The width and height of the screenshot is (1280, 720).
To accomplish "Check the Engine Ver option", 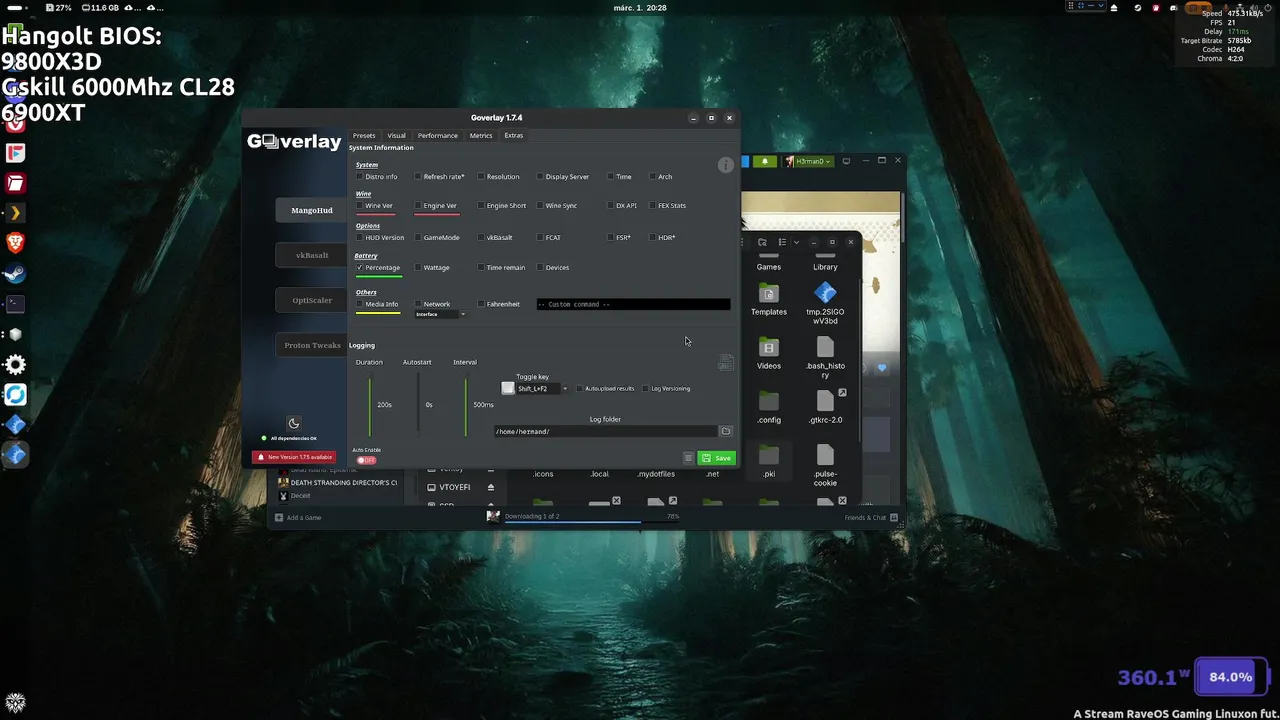I will click(x=418, y=206).
